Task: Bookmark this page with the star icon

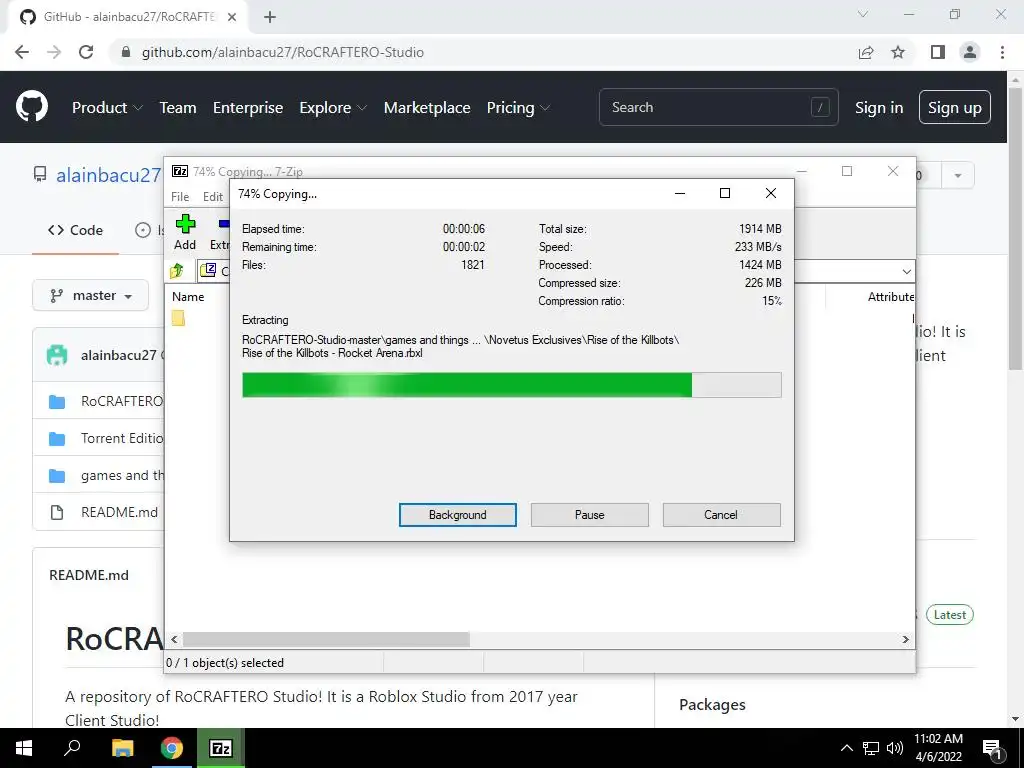Action: [898, 52]
